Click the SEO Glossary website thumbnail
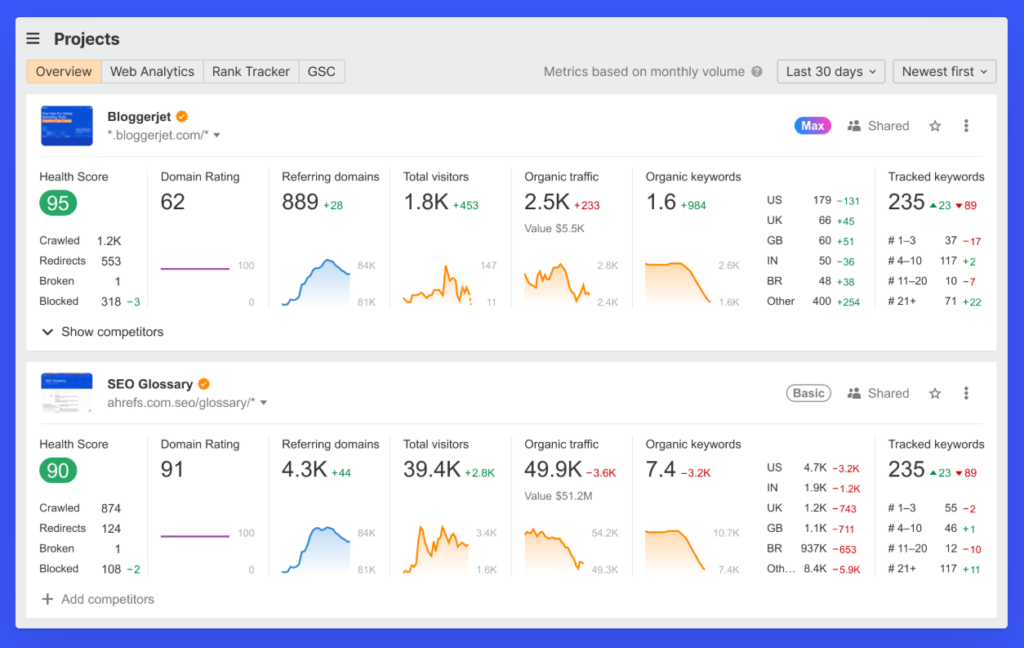This screenshot has height=648, width=1024. (x=66, y=393)
